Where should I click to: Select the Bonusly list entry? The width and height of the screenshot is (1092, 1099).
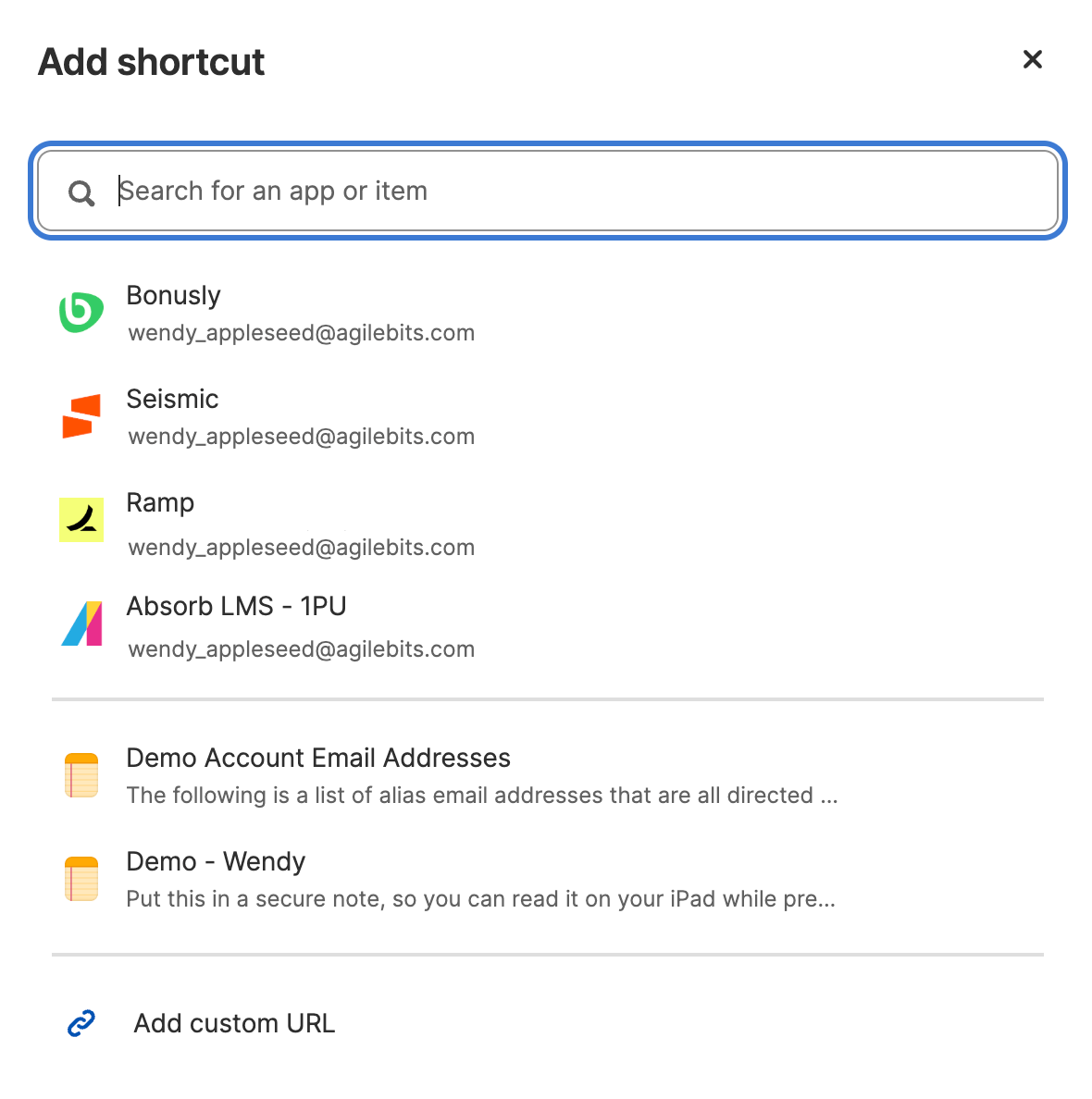[174, 296]
